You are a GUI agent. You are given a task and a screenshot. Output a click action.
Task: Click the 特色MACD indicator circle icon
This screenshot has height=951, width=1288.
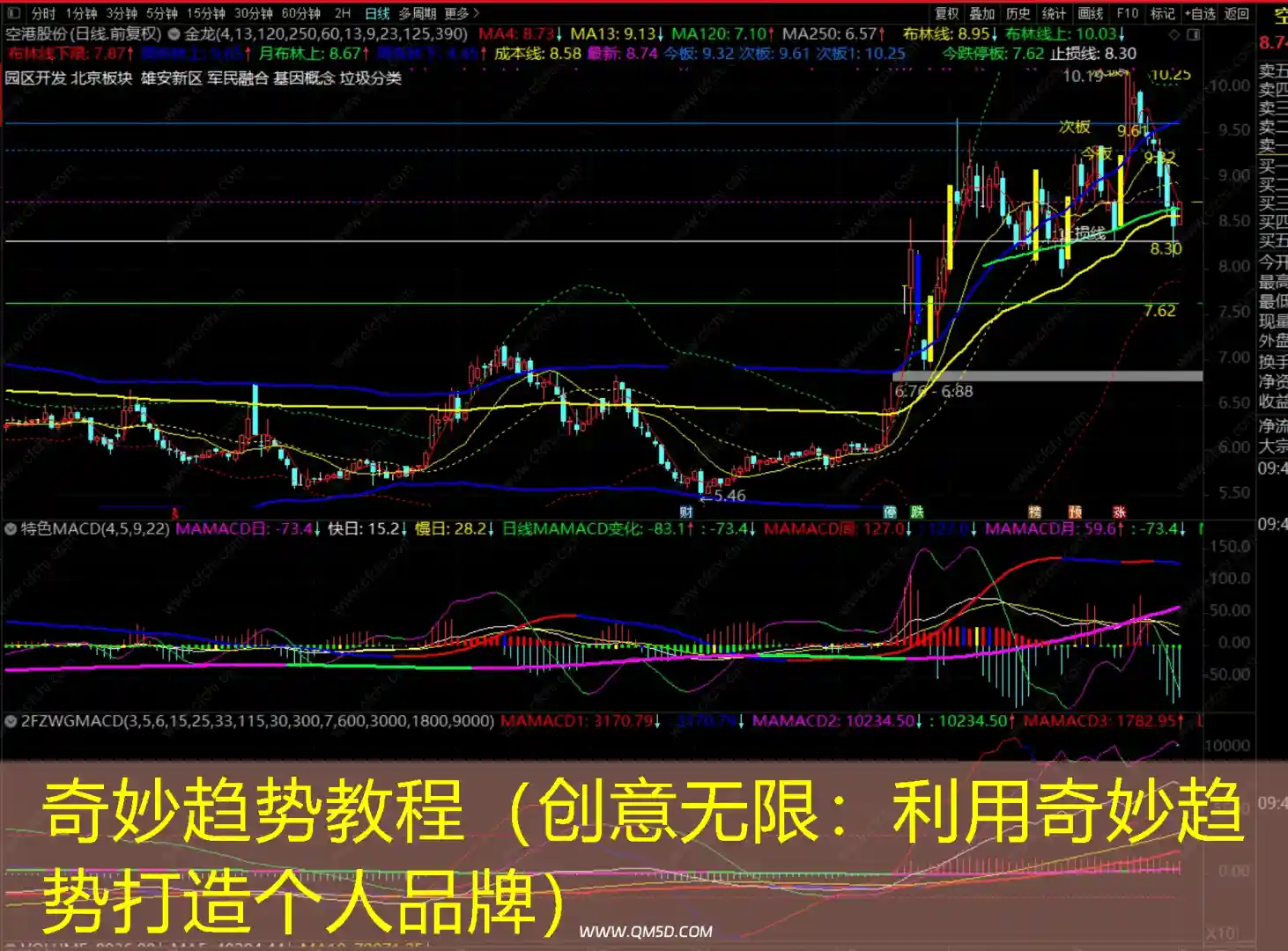(11, 528)
